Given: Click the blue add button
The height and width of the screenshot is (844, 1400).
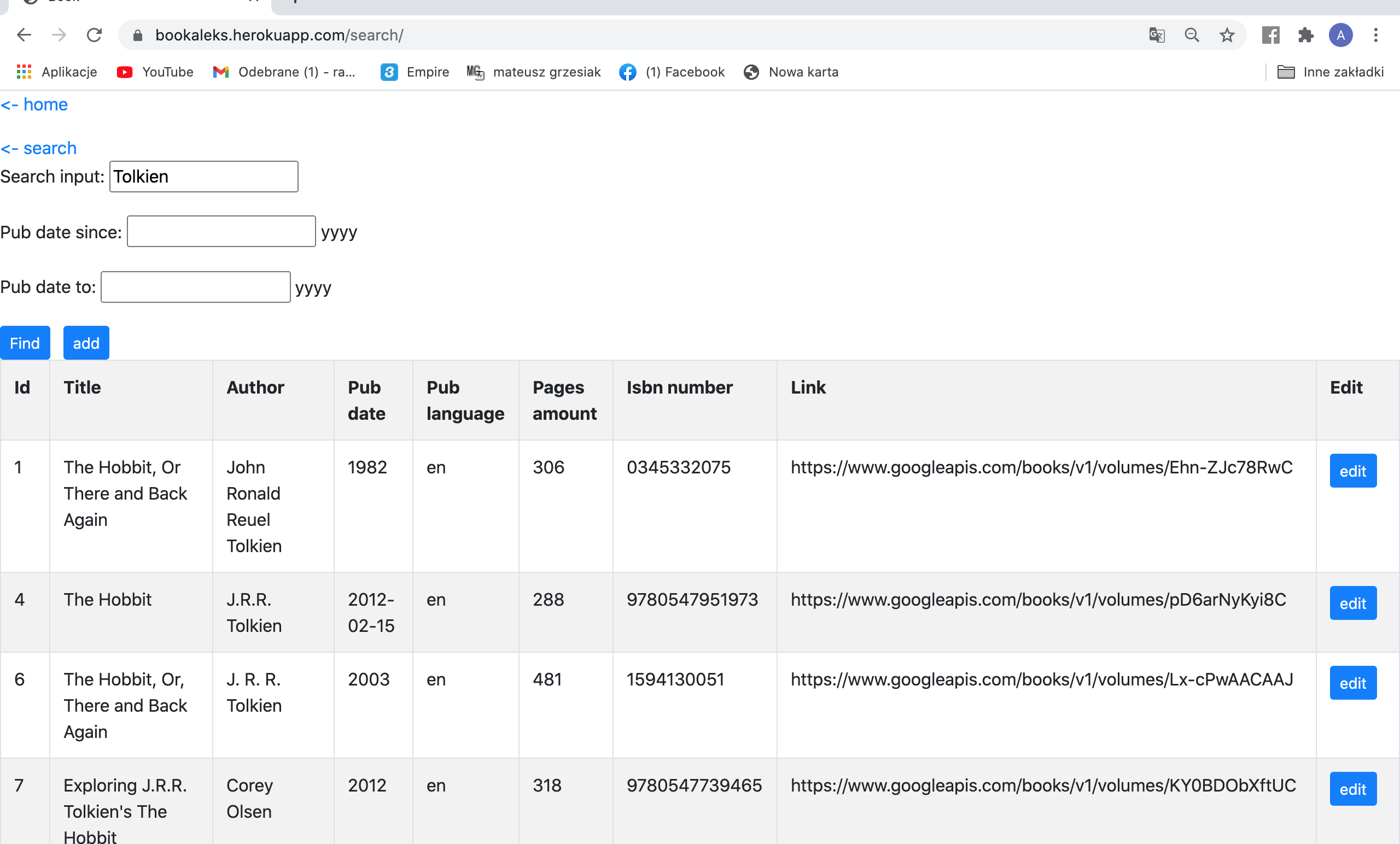Looking at the screenshot, I should 86,343.
